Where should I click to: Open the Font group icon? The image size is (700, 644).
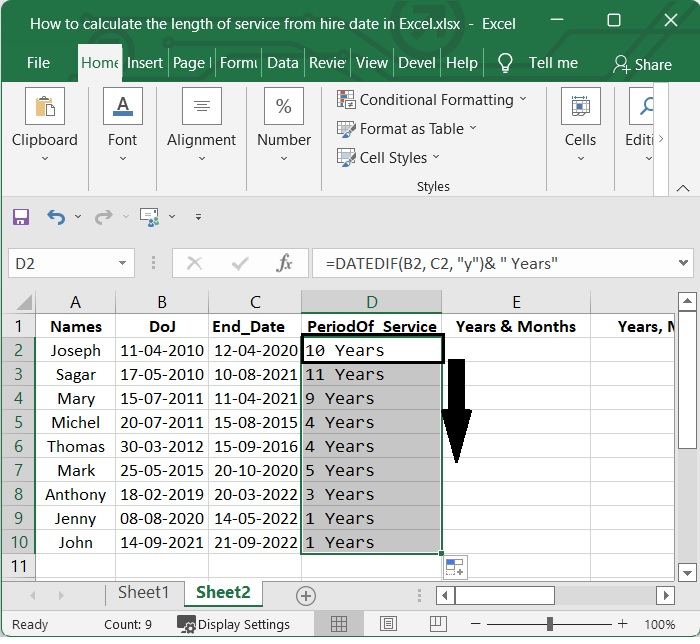point(123,108)
